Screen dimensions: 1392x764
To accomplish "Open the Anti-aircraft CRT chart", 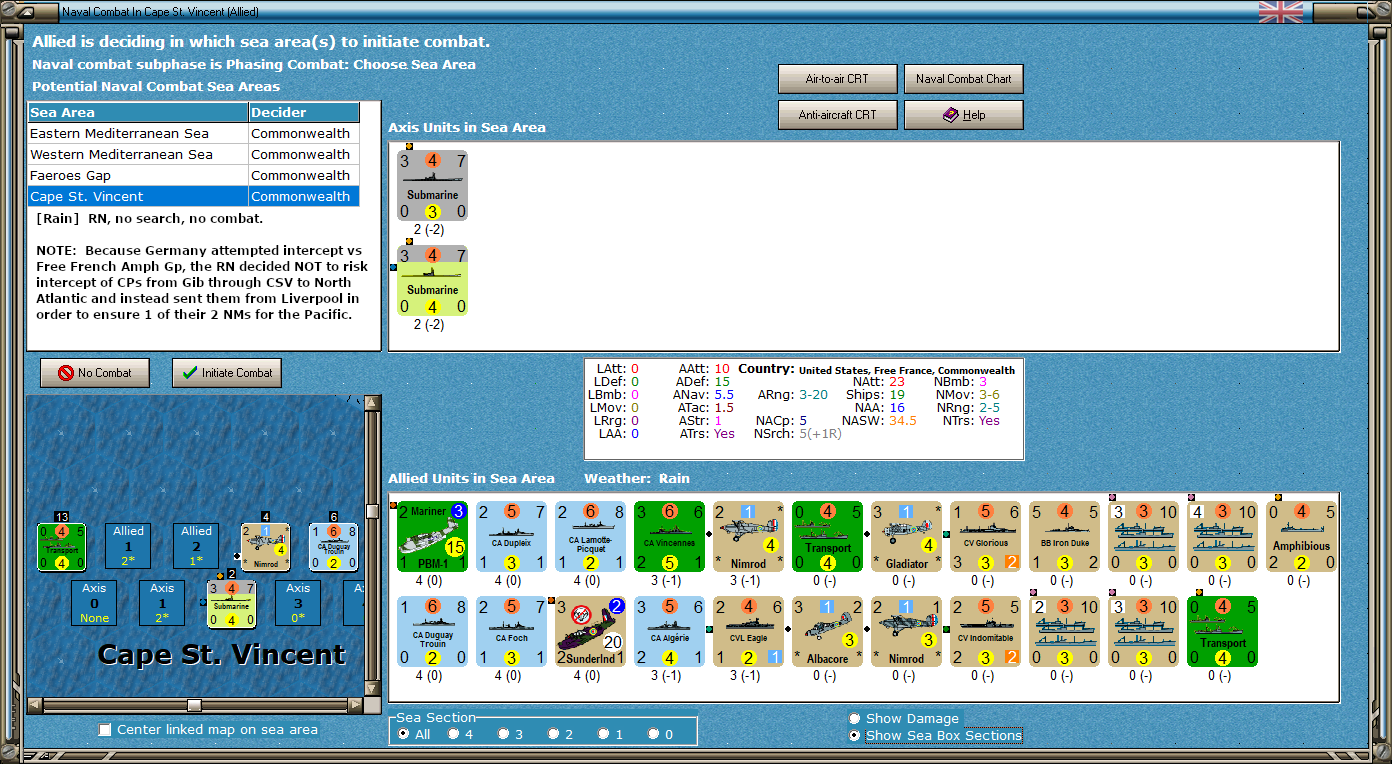I will coord(837,115).
